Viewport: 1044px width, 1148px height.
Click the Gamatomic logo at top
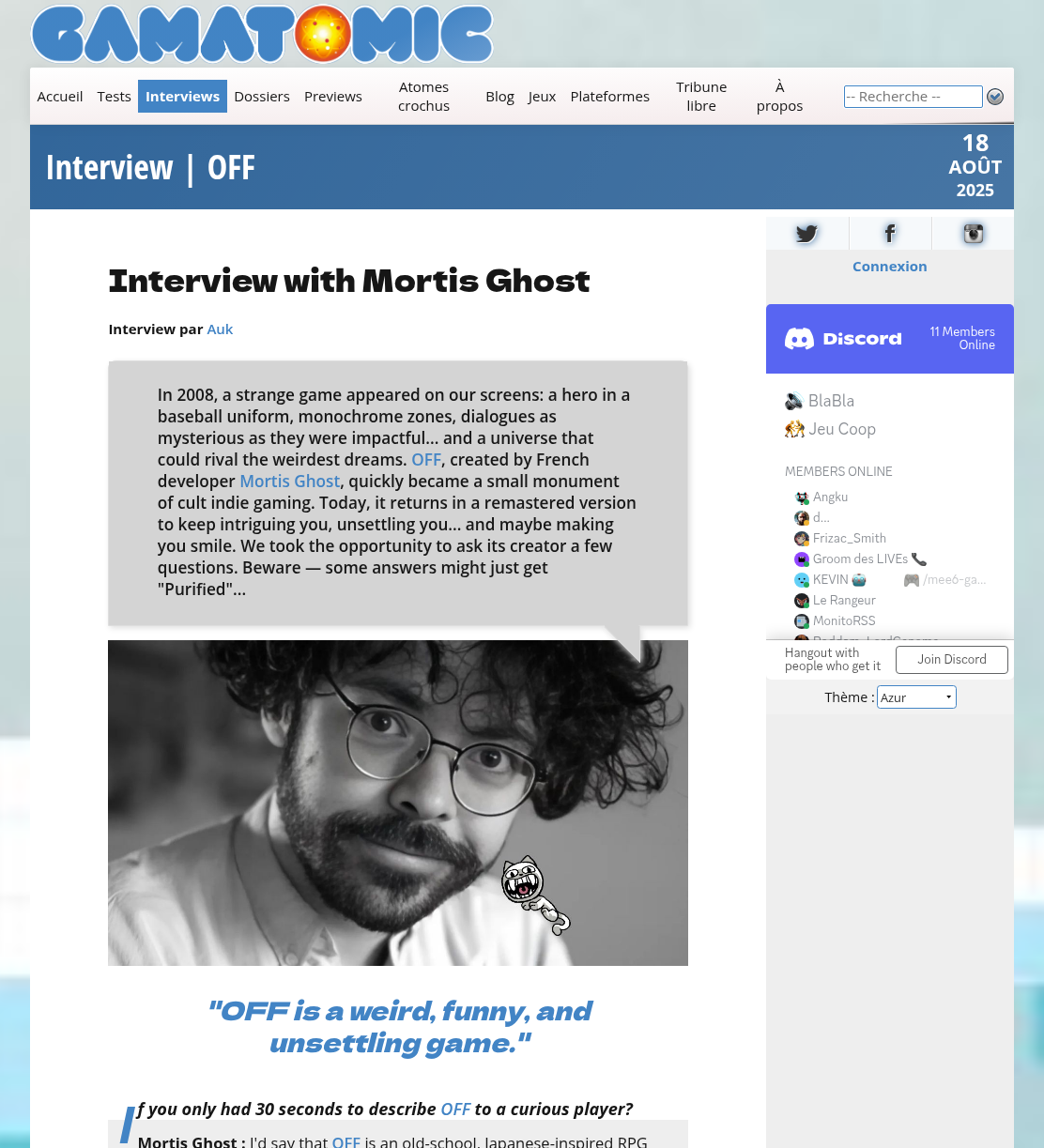[x=262, y=34]
